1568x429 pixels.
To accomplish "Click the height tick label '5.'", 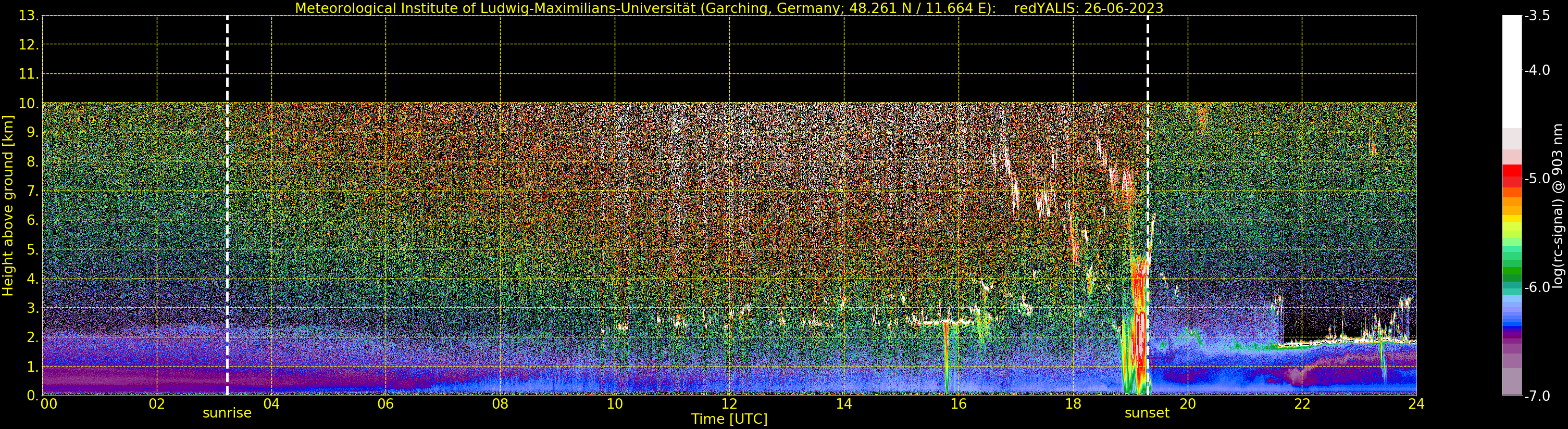I will pyautogui.click(x=32, y=249).
